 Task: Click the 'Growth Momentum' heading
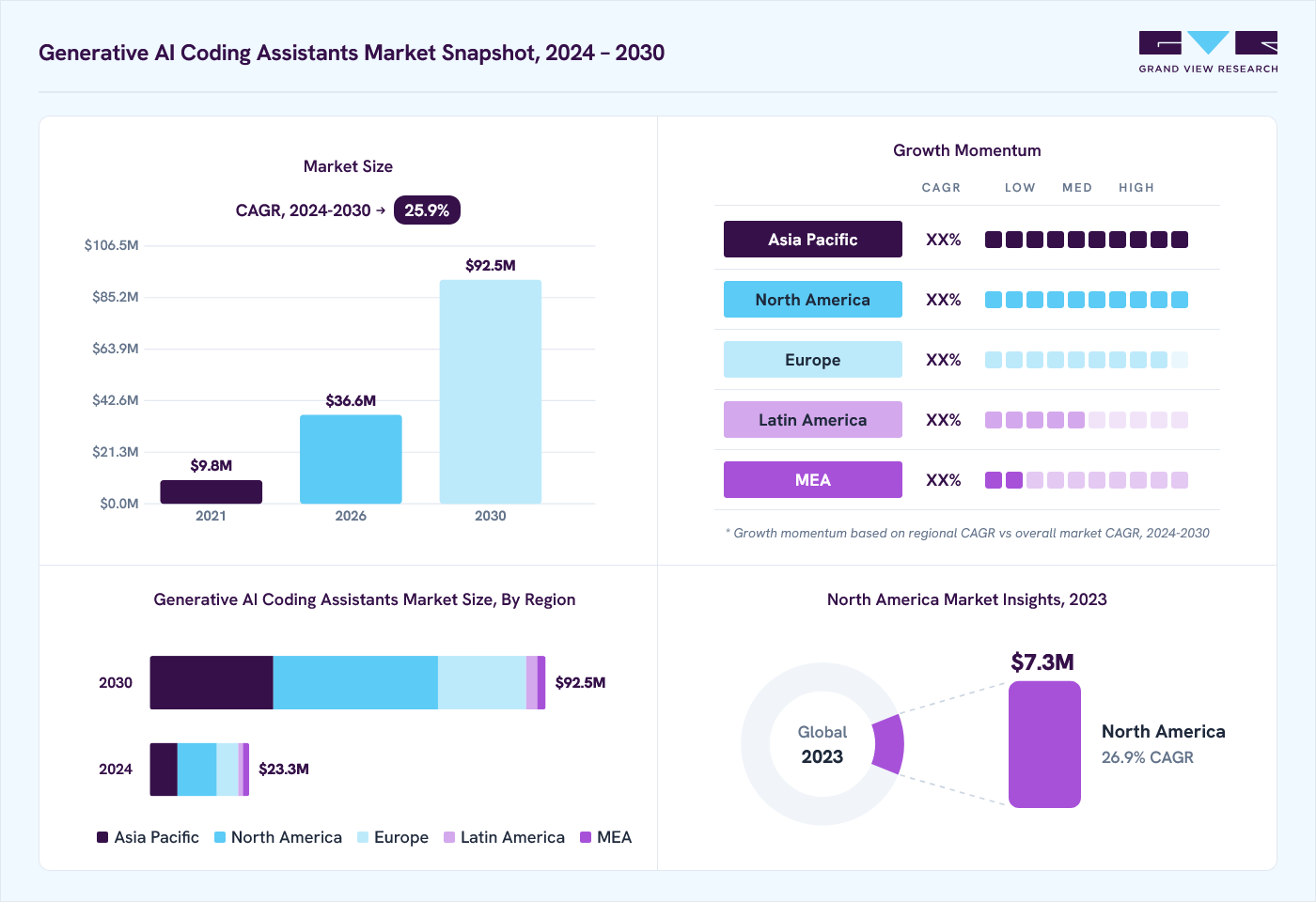click(x=967, y=150)
